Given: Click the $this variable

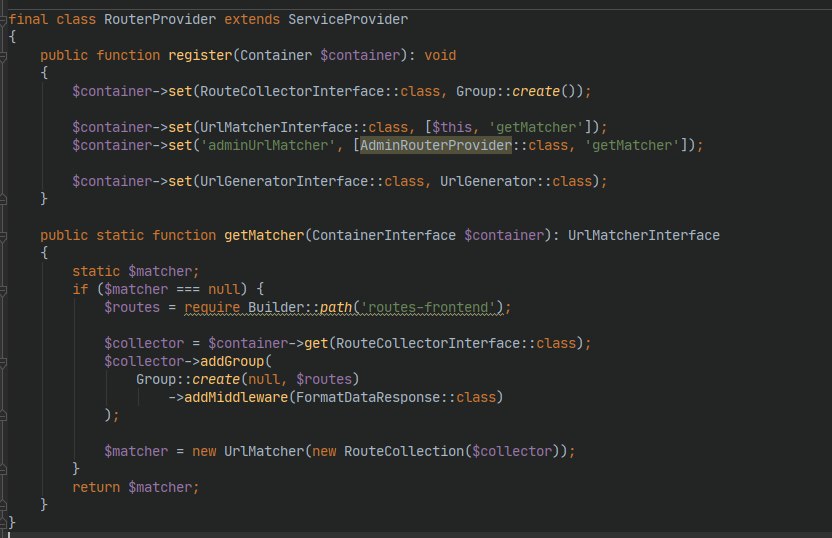Looking at the screenshot, I should pyautogui.click(x=452, y=127).
